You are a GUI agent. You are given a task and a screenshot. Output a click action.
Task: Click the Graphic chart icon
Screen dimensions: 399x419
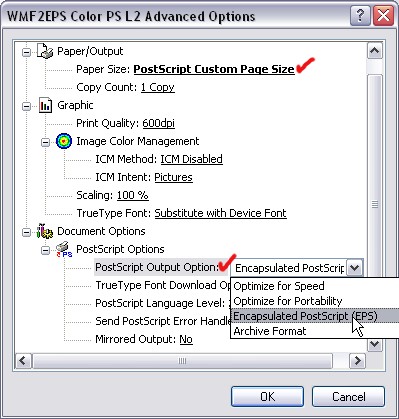coord(45,105)
